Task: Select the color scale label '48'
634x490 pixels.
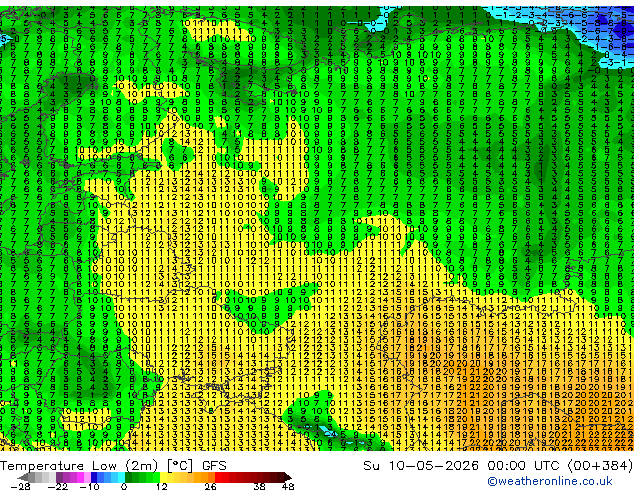Action: coord(288,486)
